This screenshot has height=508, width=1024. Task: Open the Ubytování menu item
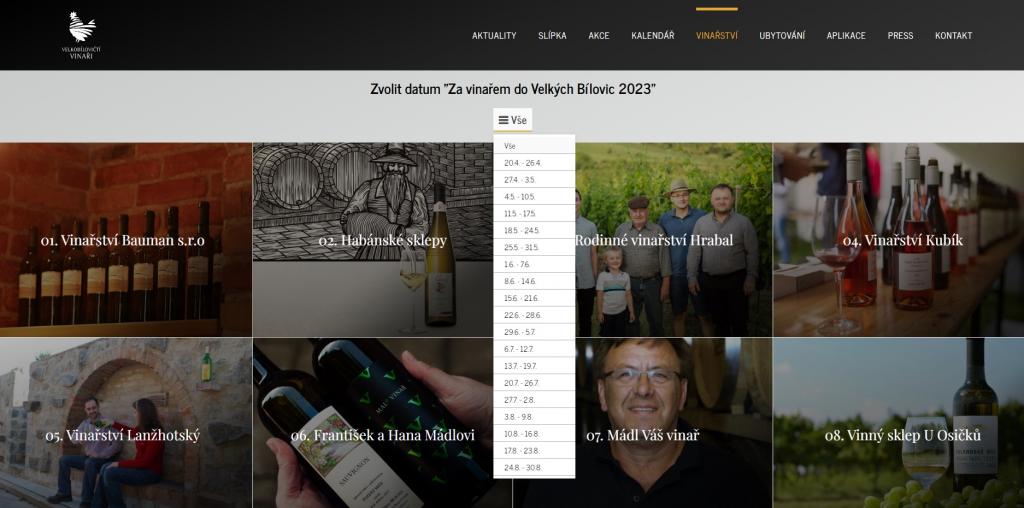pyautogui.click(x=782, y=35)
